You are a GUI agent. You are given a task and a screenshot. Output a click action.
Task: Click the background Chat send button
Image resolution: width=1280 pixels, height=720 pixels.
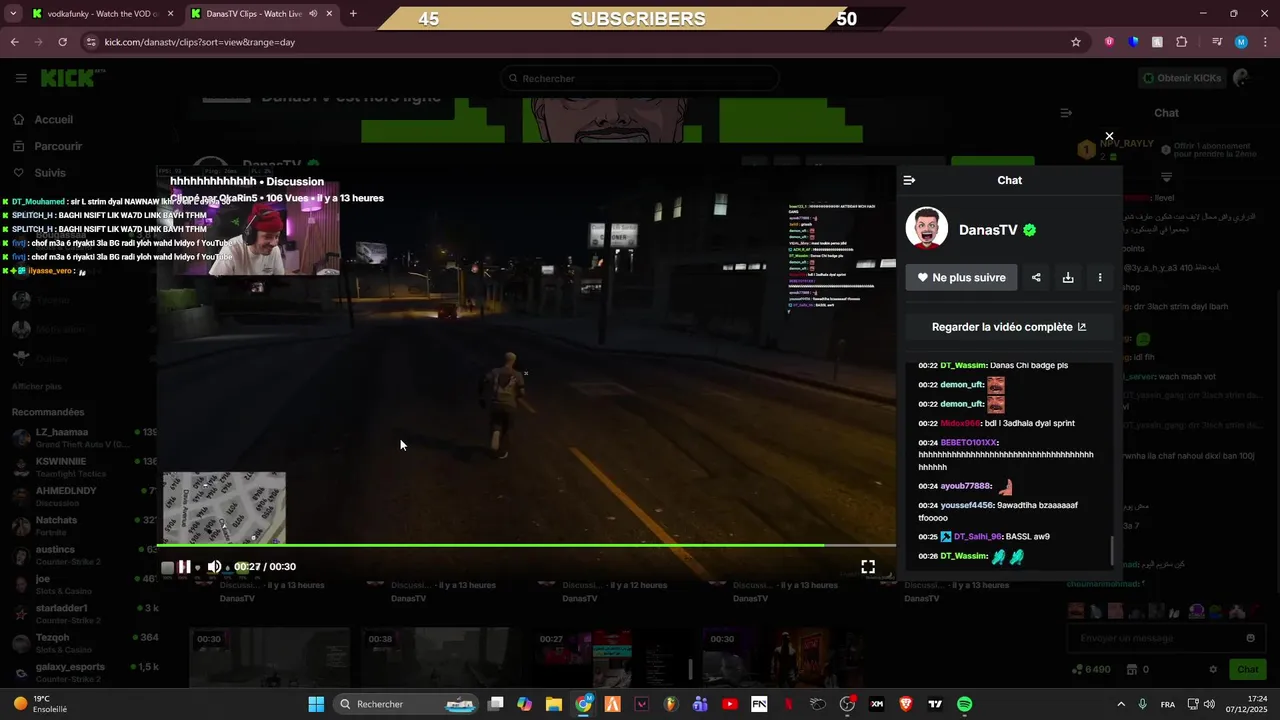pos(1248,669)
